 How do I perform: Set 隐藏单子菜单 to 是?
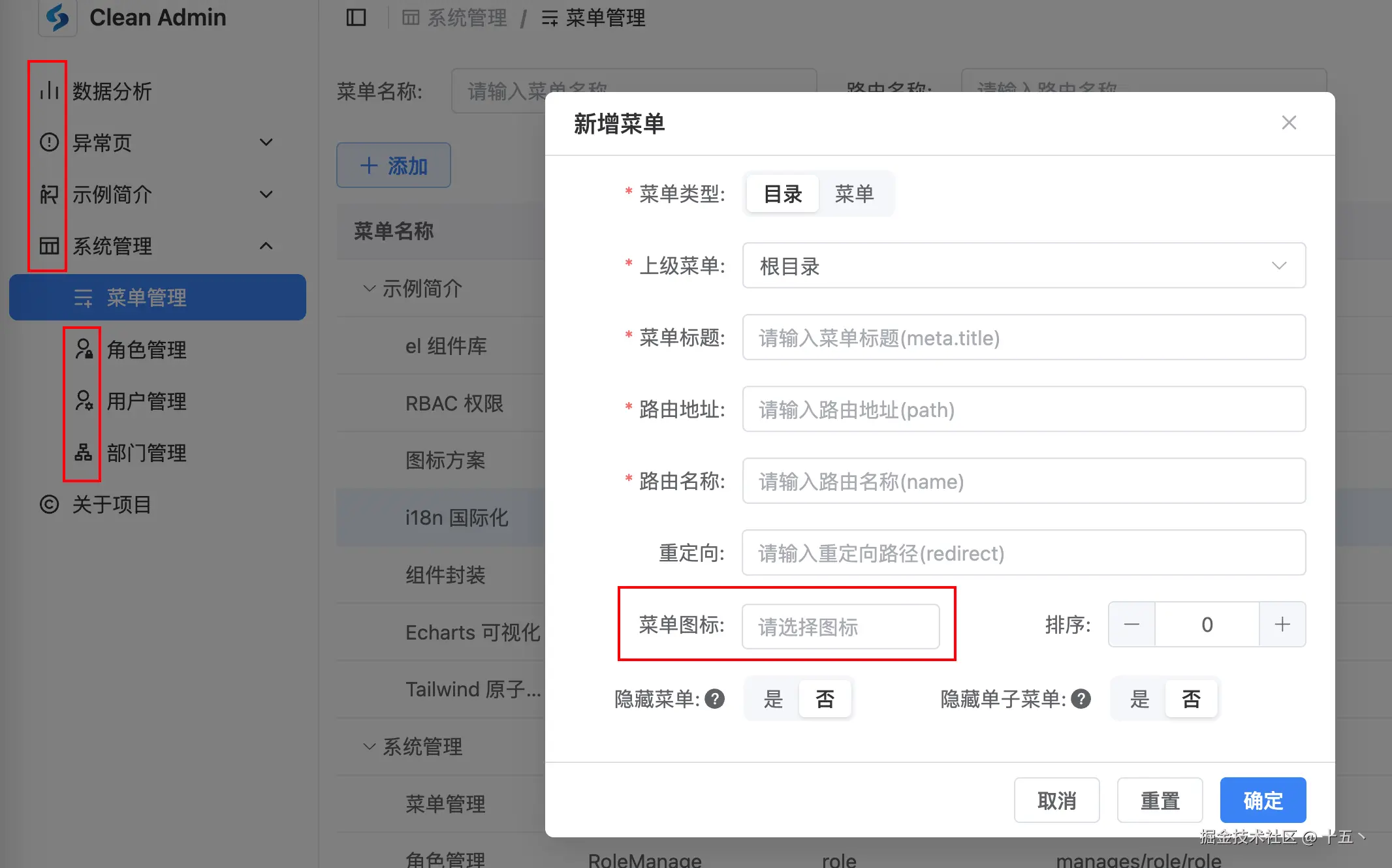pyautogui.click(x=1139, y=699)
